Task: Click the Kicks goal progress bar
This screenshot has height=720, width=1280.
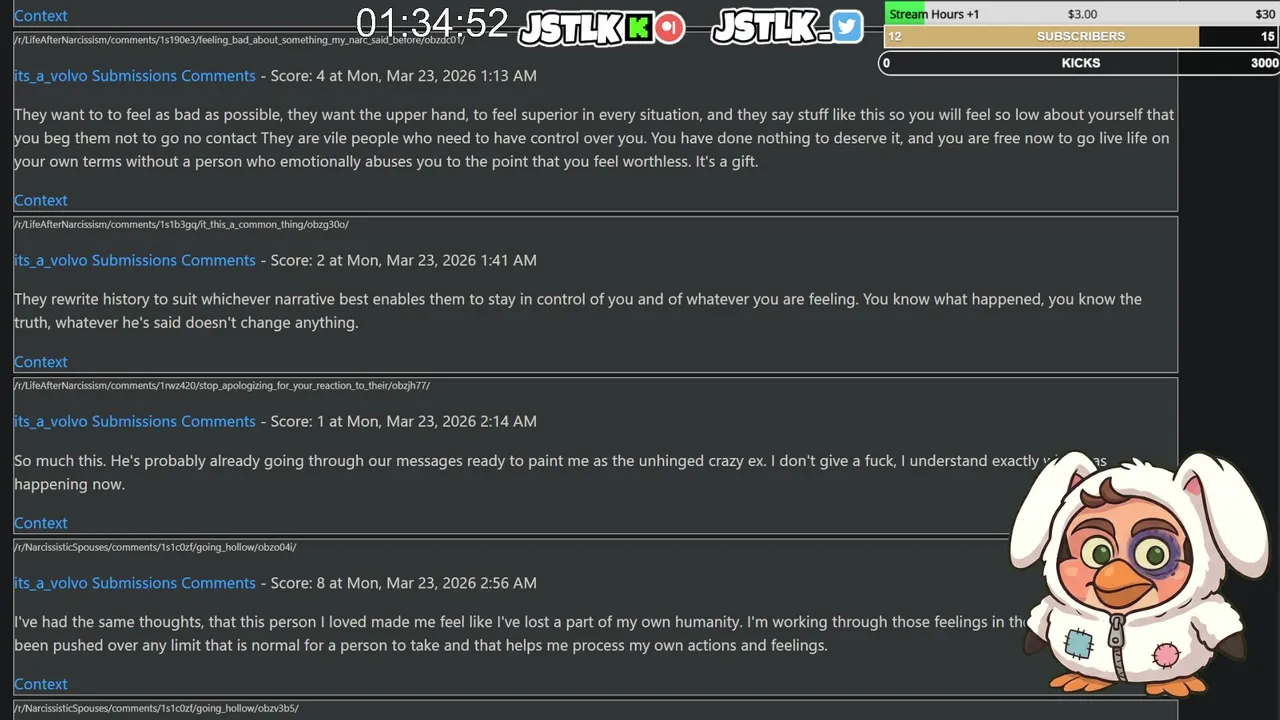Action: point(1080,62)
